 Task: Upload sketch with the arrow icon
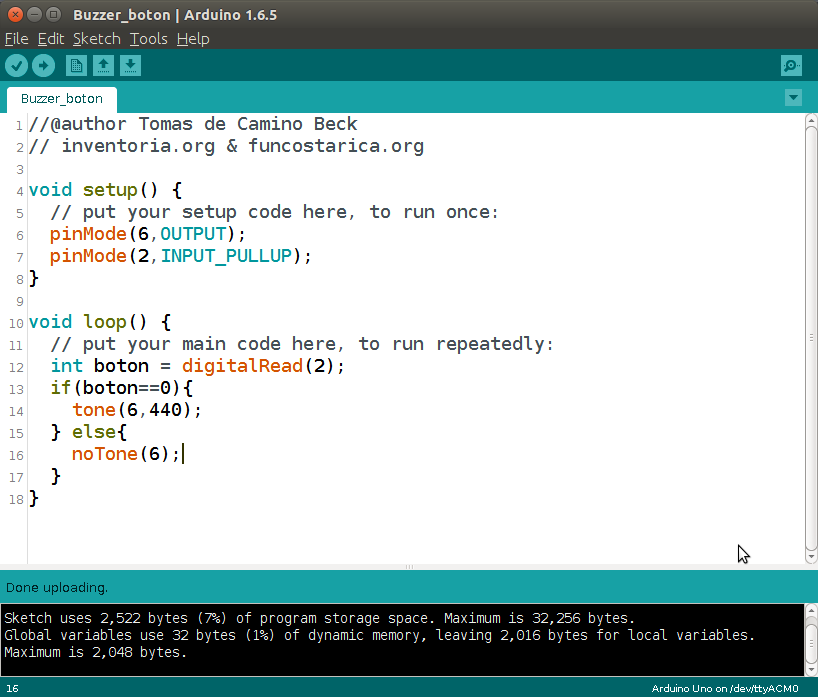43,66
